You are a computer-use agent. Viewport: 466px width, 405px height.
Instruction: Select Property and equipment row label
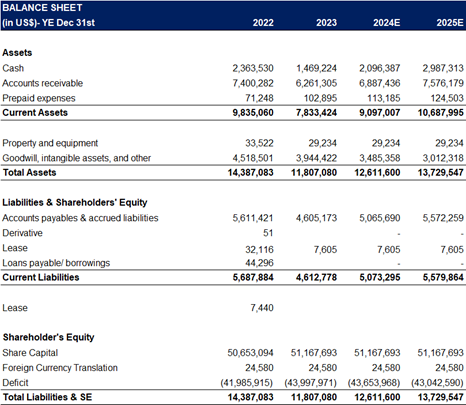coord(50,143)
